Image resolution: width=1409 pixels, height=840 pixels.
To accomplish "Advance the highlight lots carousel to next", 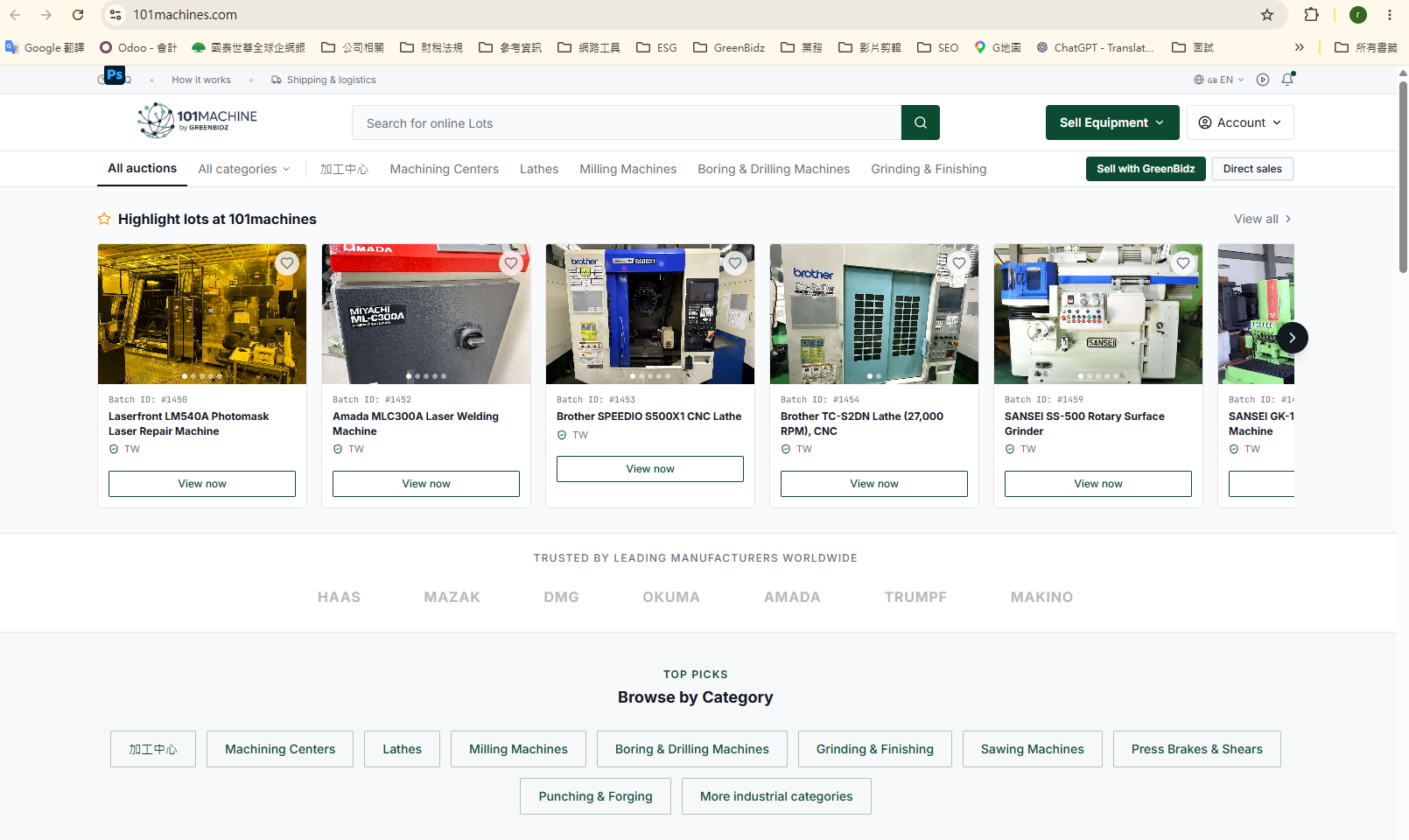I will [x=1293, y=338].
